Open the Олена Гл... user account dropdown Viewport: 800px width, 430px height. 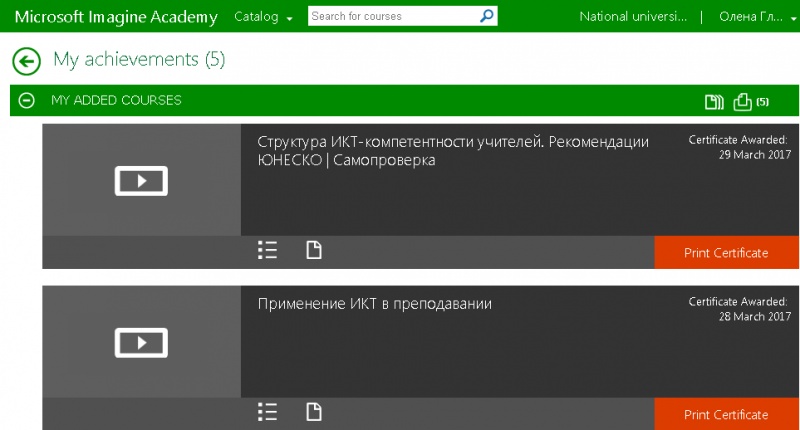757,17
